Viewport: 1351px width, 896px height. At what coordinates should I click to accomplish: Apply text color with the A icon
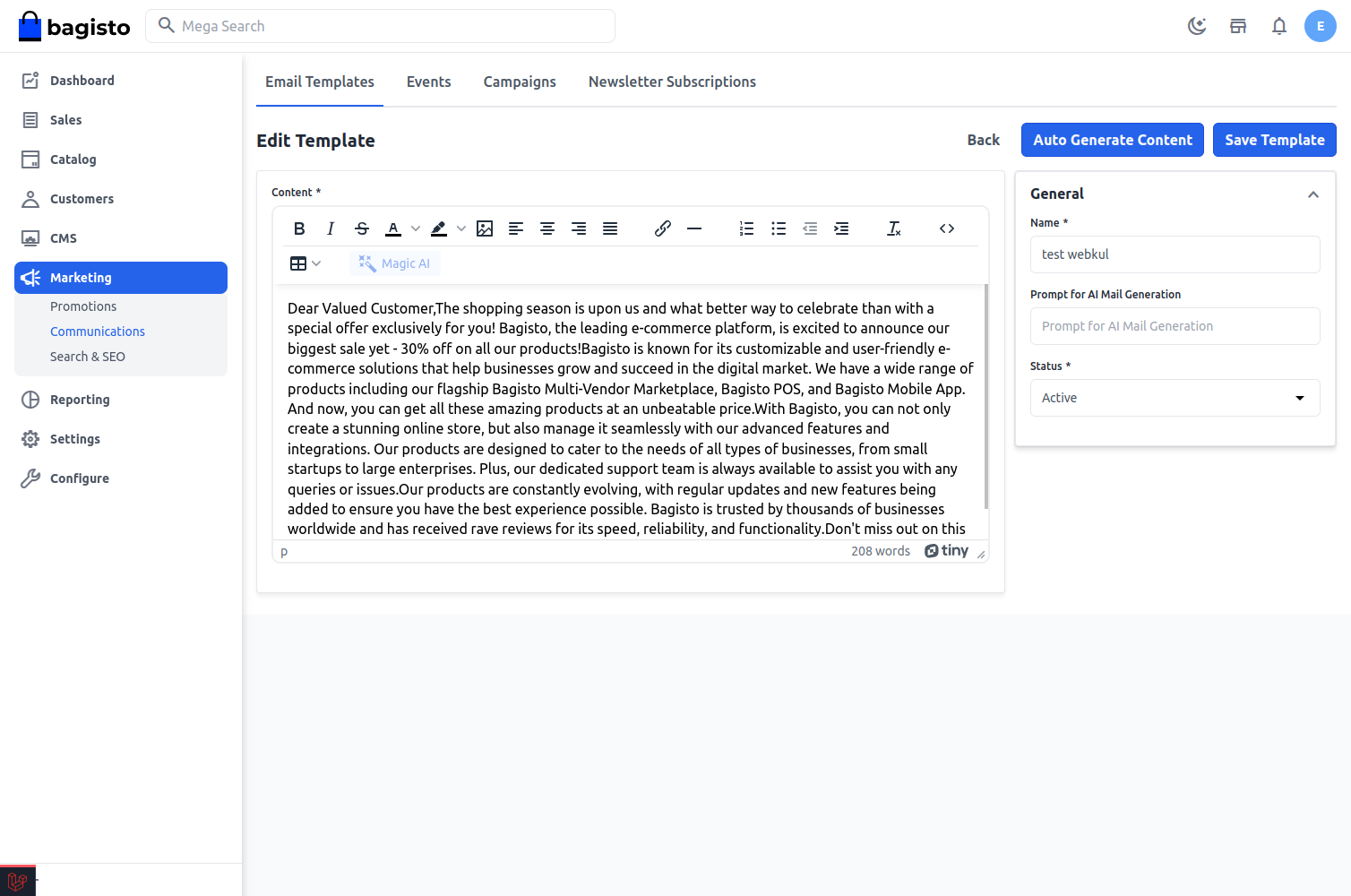393,228
